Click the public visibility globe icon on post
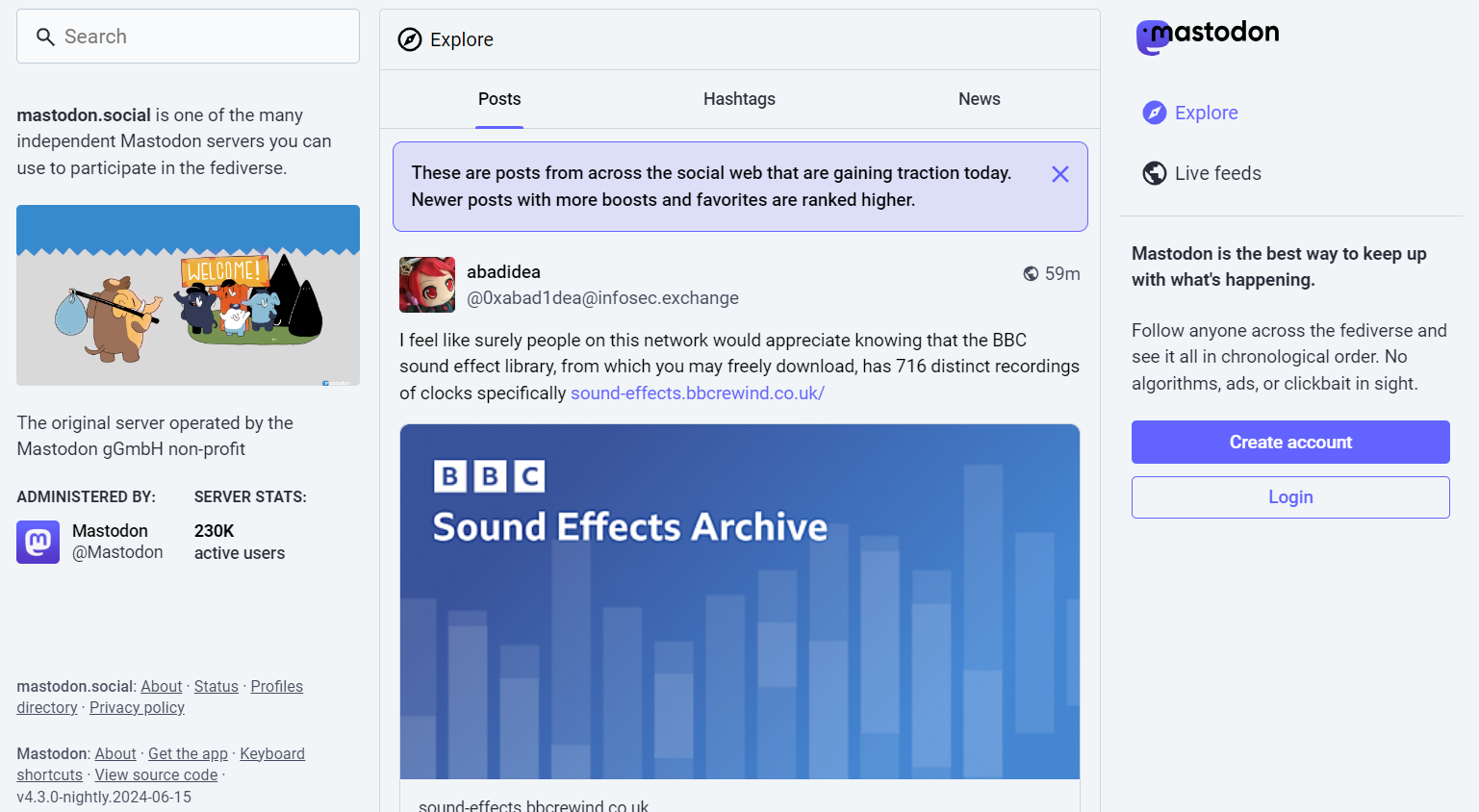 point(1031,274)
